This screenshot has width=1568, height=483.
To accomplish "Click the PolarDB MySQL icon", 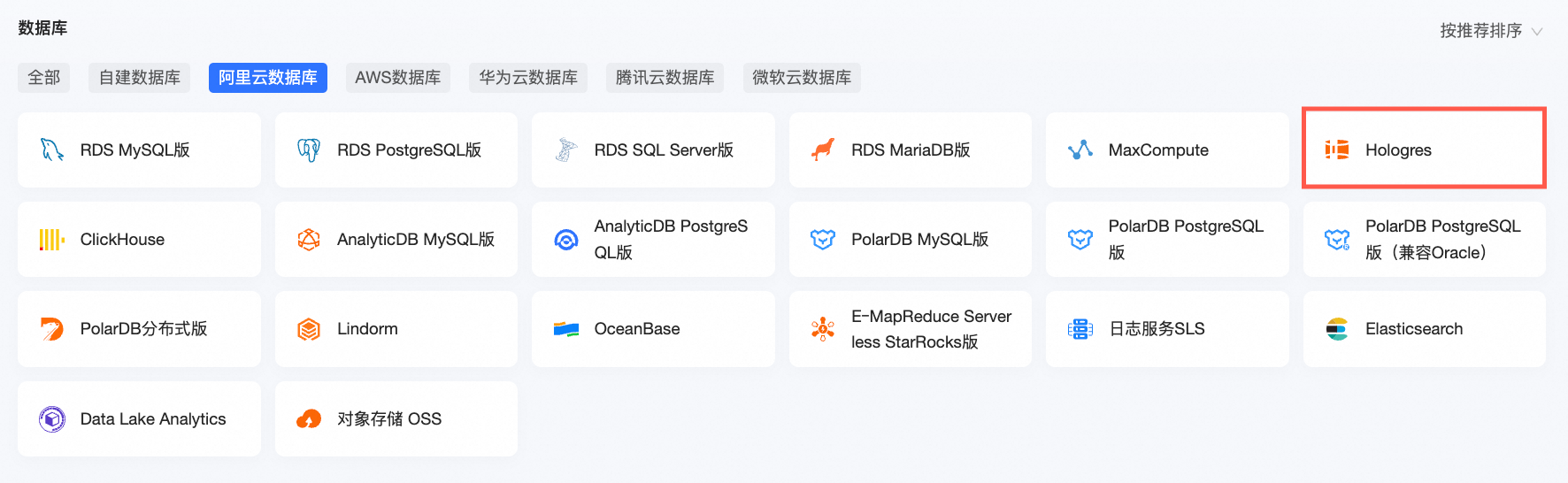I will point(823,240).
